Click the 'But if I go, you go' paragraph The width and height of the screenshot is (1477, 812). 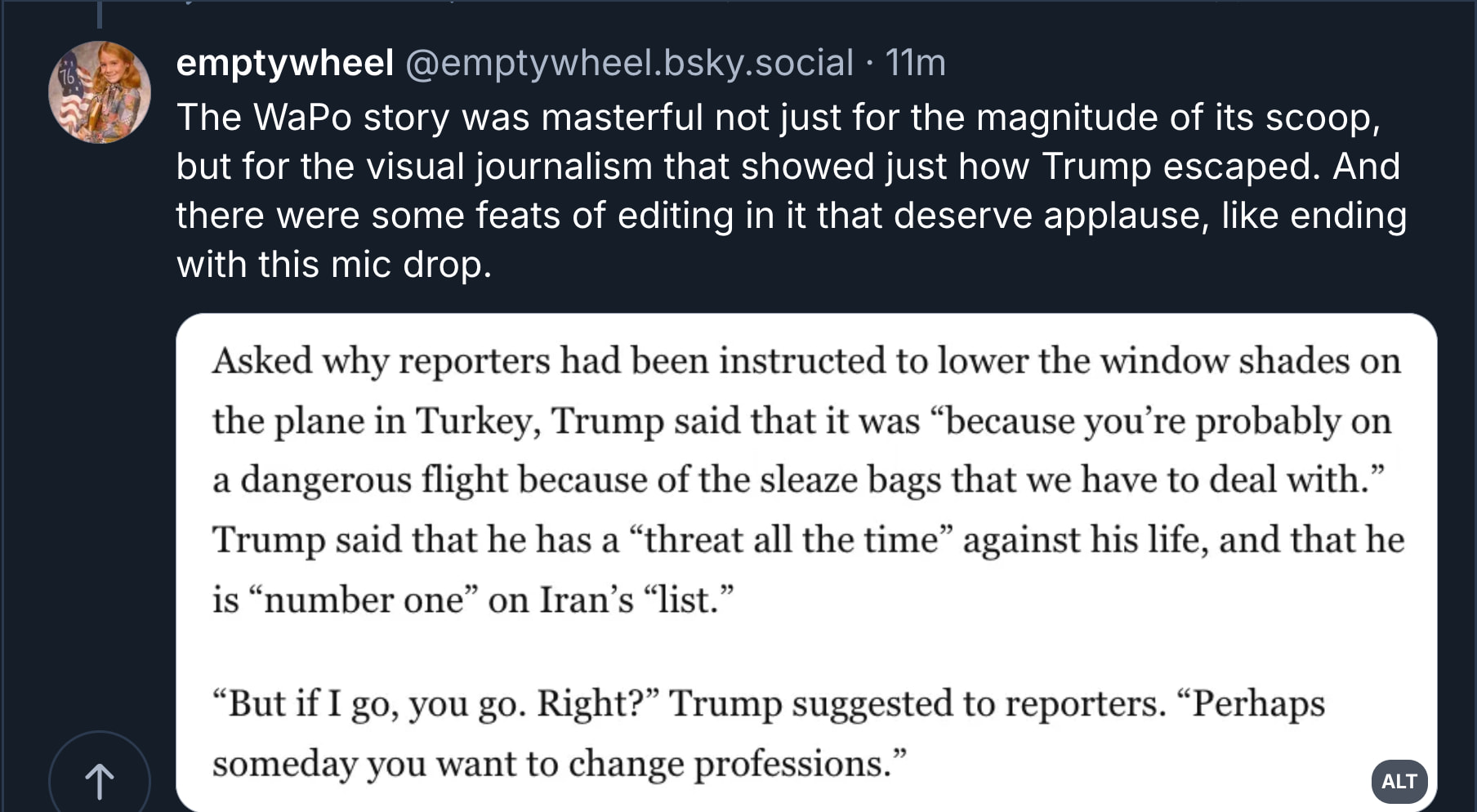click(768, 733)
